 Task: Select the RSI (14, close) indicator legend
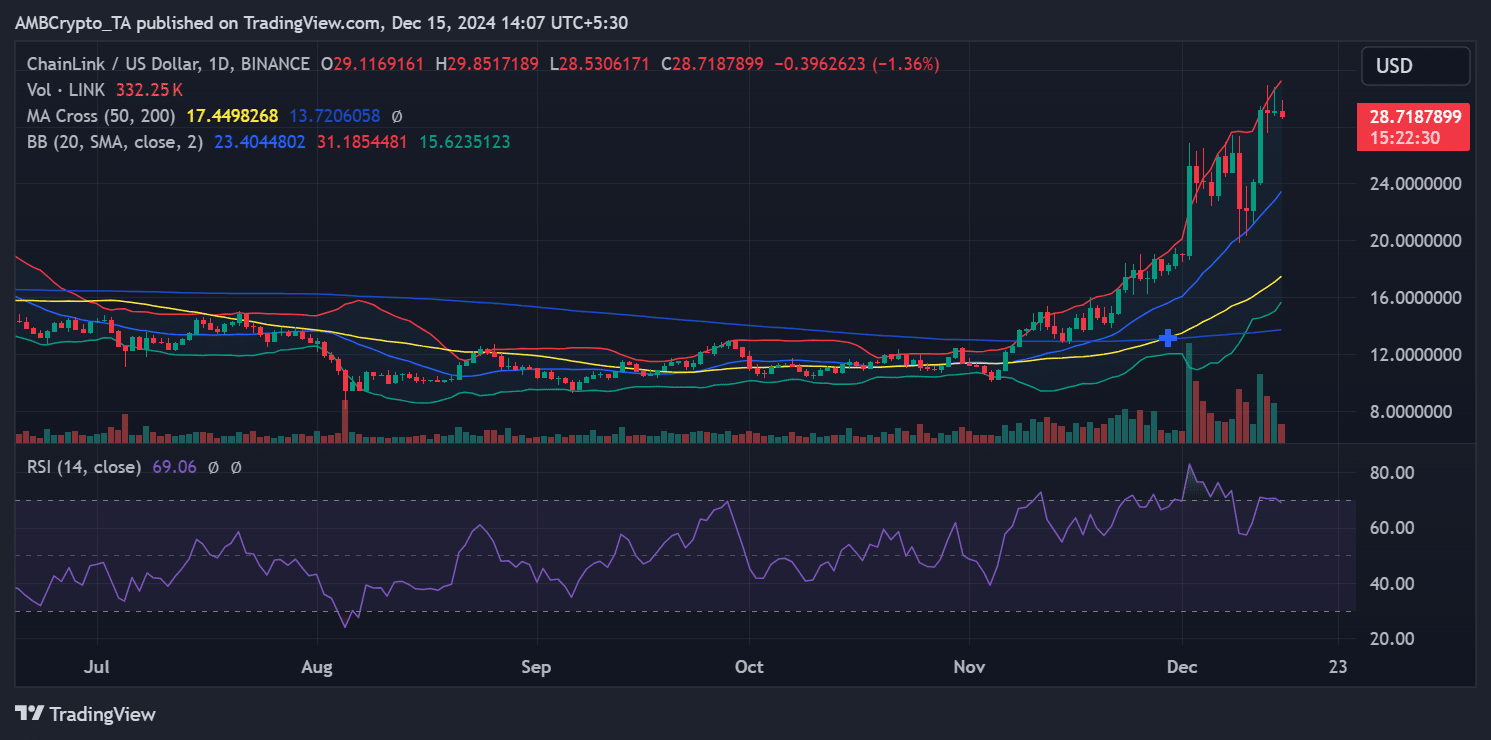[84, 467]
